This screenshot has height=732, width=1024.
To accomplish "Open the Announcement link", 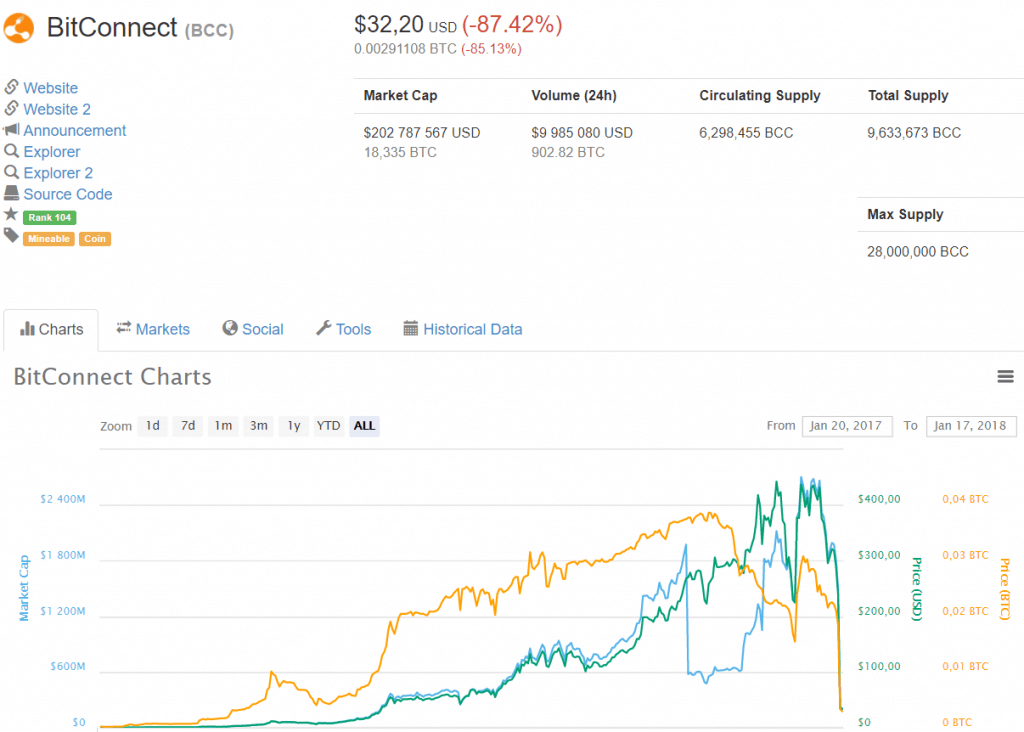I will (74, 131).
